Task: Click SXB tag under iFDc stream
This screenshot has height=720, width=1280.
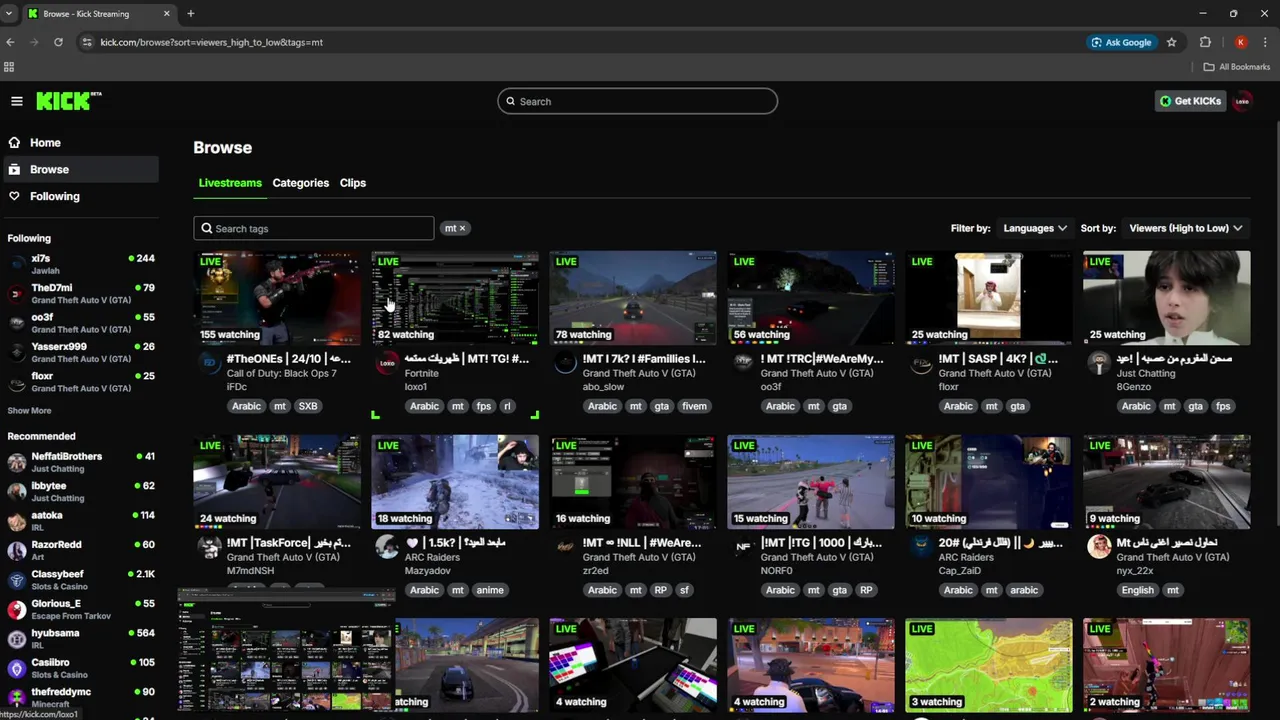Action: tap(308, 406)
